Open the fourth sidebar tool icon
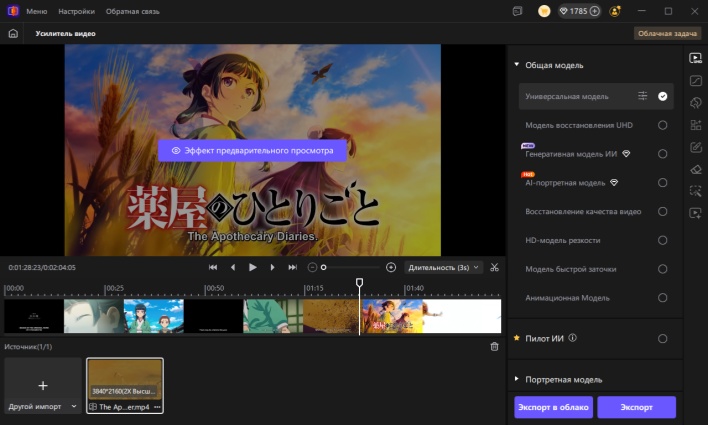The image size is (708, 425). (x=695, y=125)
